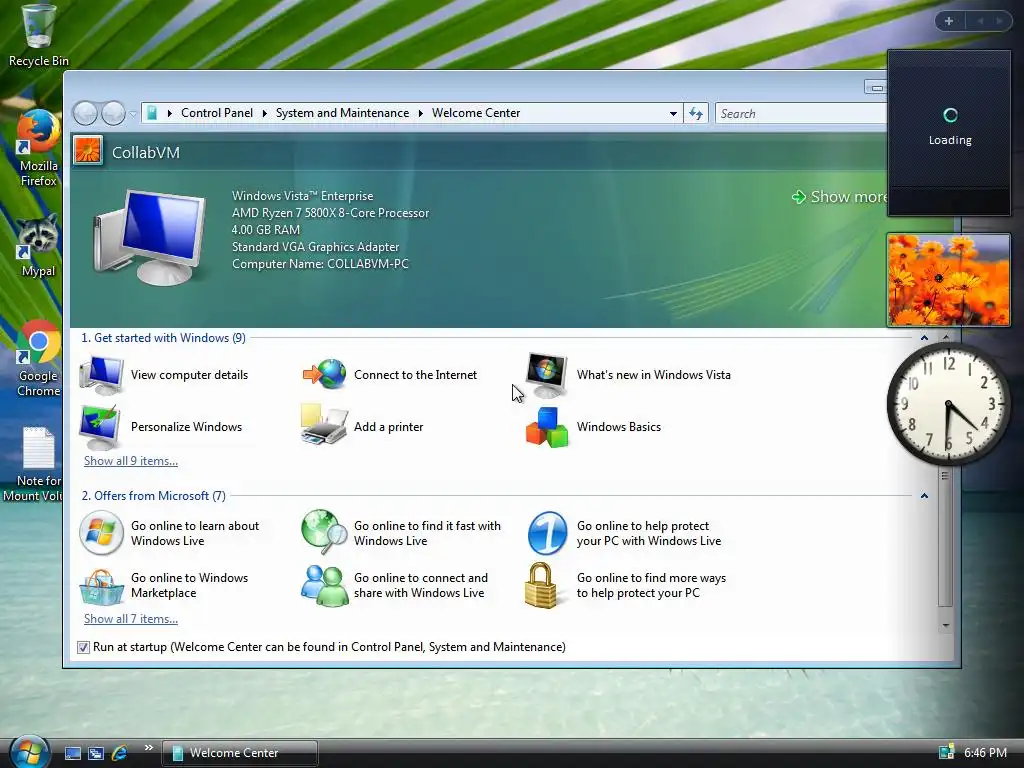Screen dimensions: 1024x768
Task: Click the Forward navigation button
Action: [x=113, y=113]
